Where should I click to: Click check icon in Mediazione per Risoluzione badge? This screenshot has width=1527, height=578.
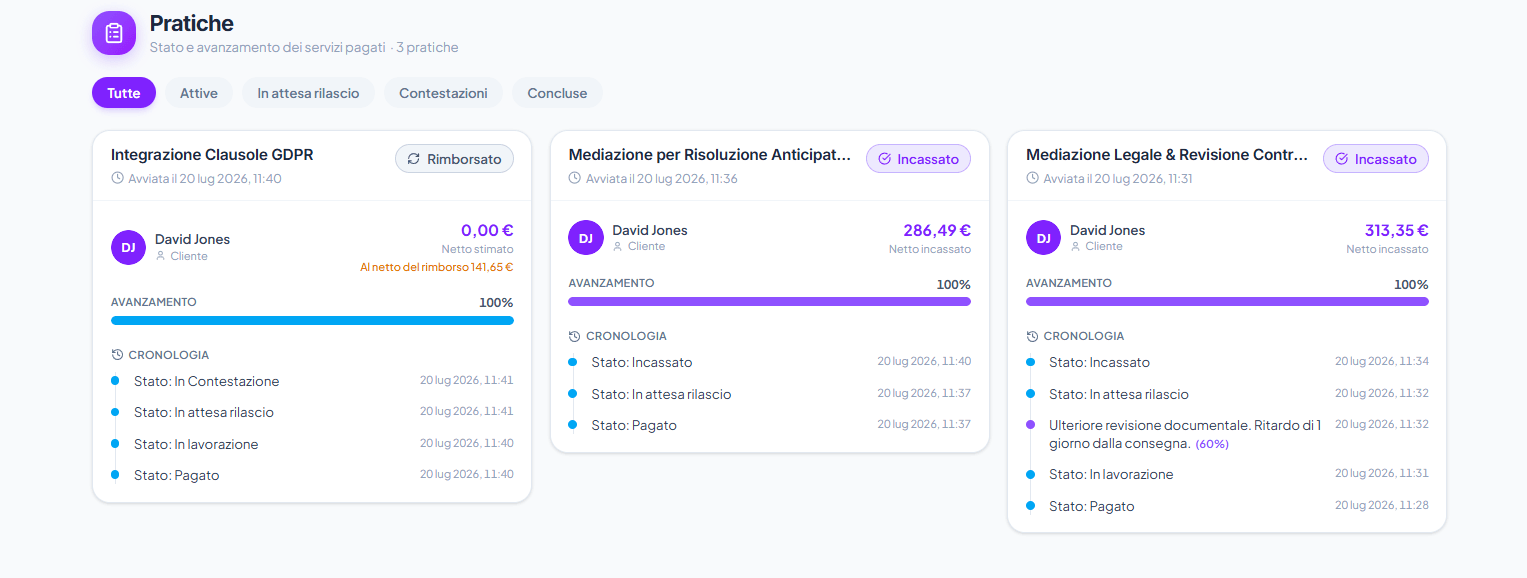(x=884, y=159)
